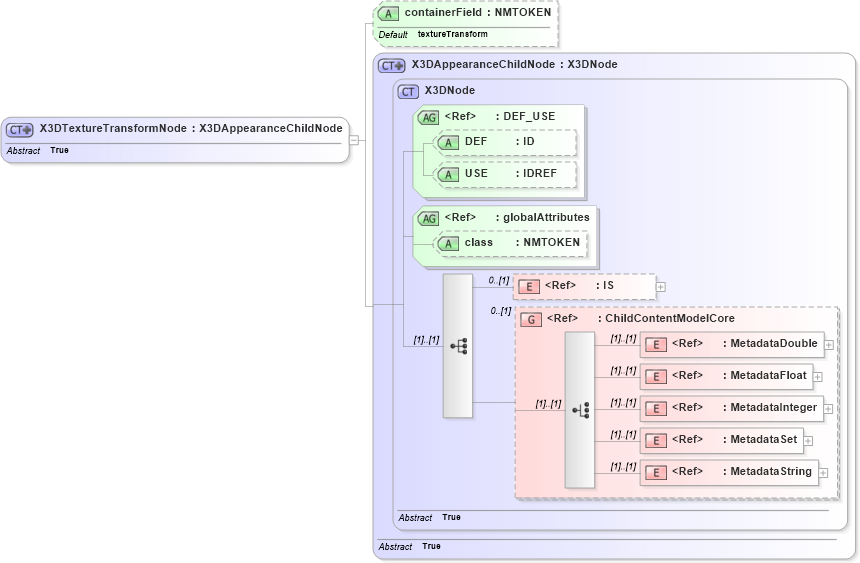Select the ChildContentModelCore reference label

coord(641,318)
